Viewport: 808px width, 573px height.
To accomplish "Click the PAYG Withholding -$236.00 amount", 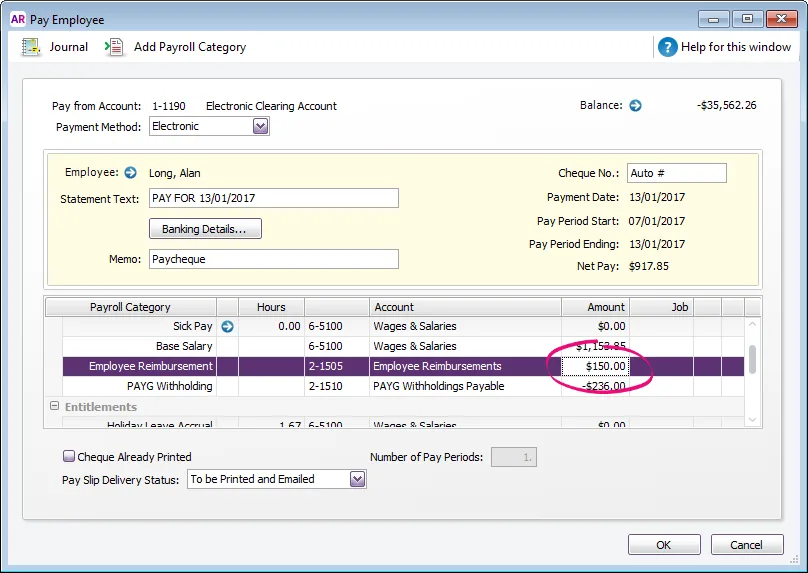I will (603, 386).
